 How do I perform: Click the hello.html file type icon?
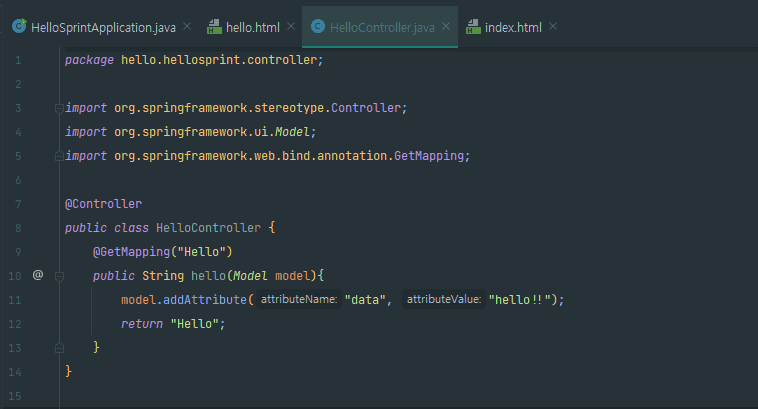pyautogui.click(x=214, y=27)
